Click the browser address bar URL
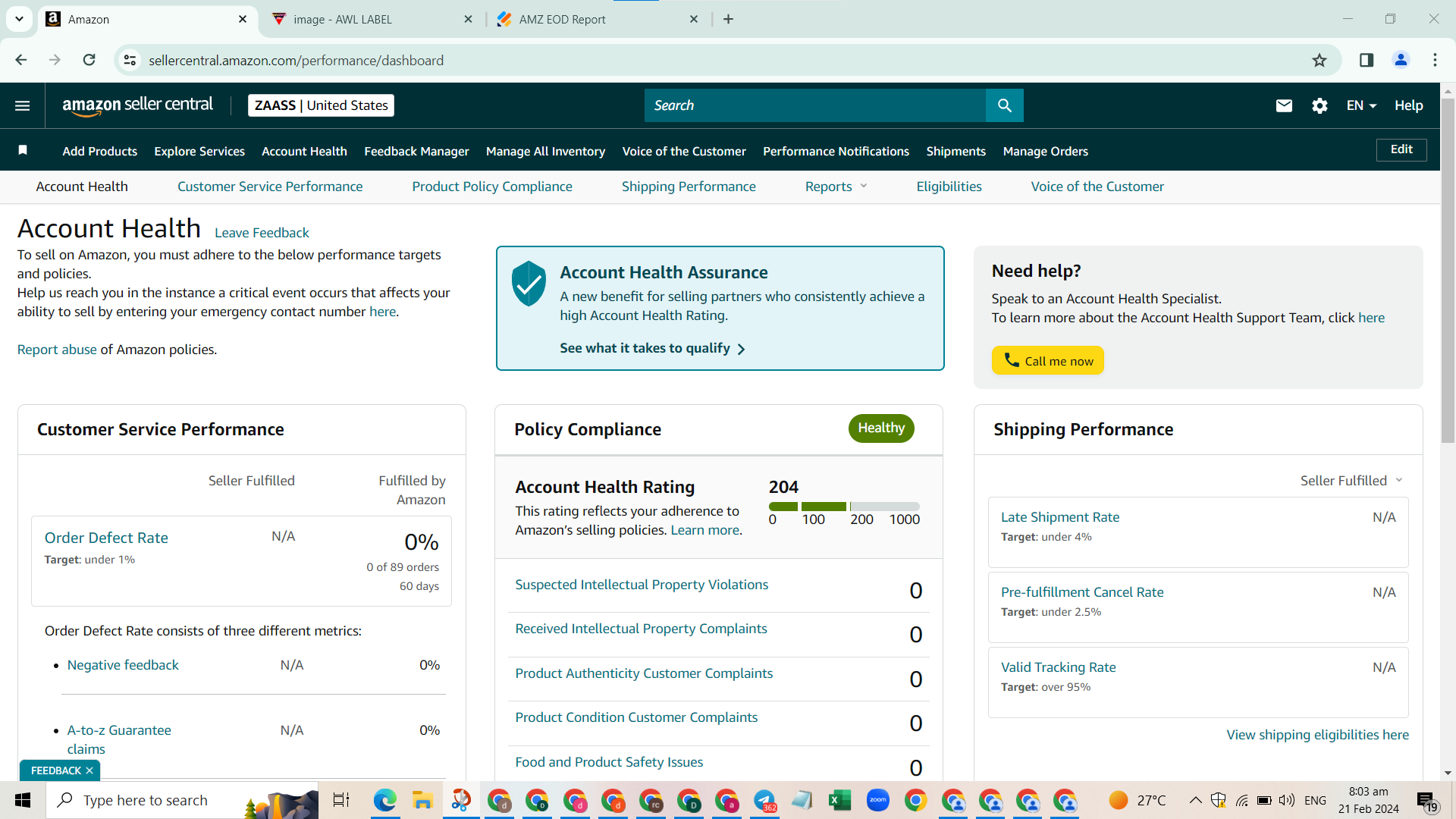 click(296, 60)
